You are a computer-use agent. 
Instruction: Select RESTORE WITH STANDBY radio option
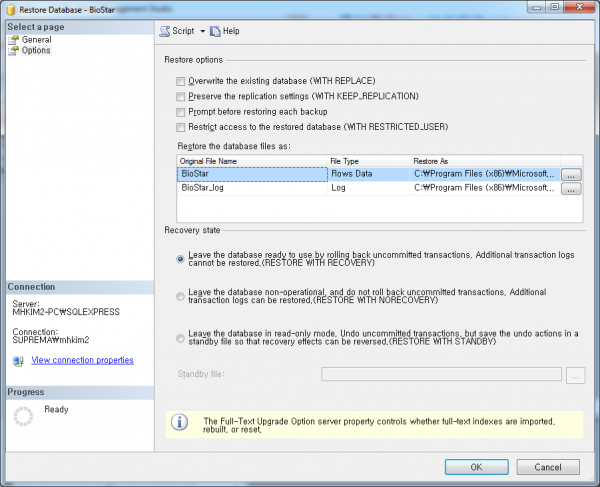180,337
